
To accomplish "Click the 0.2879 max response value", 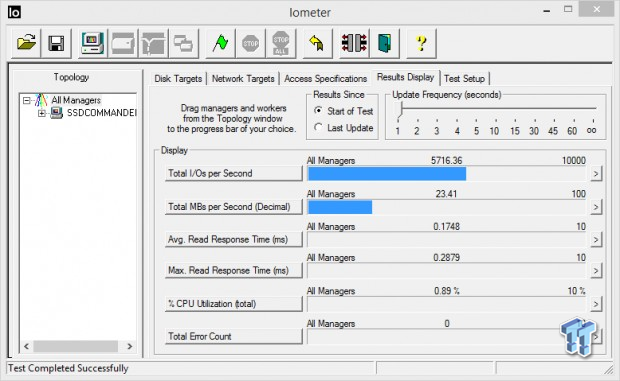I will pos(446,258).
